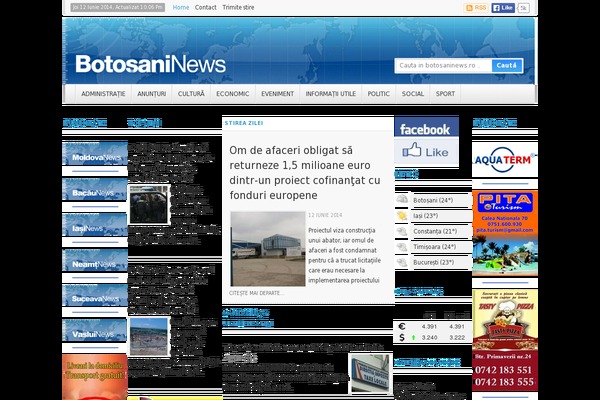Open the BacauNews banner
Image resolution: width=600 pixels, height=400 pixels.
coord(95,189)
